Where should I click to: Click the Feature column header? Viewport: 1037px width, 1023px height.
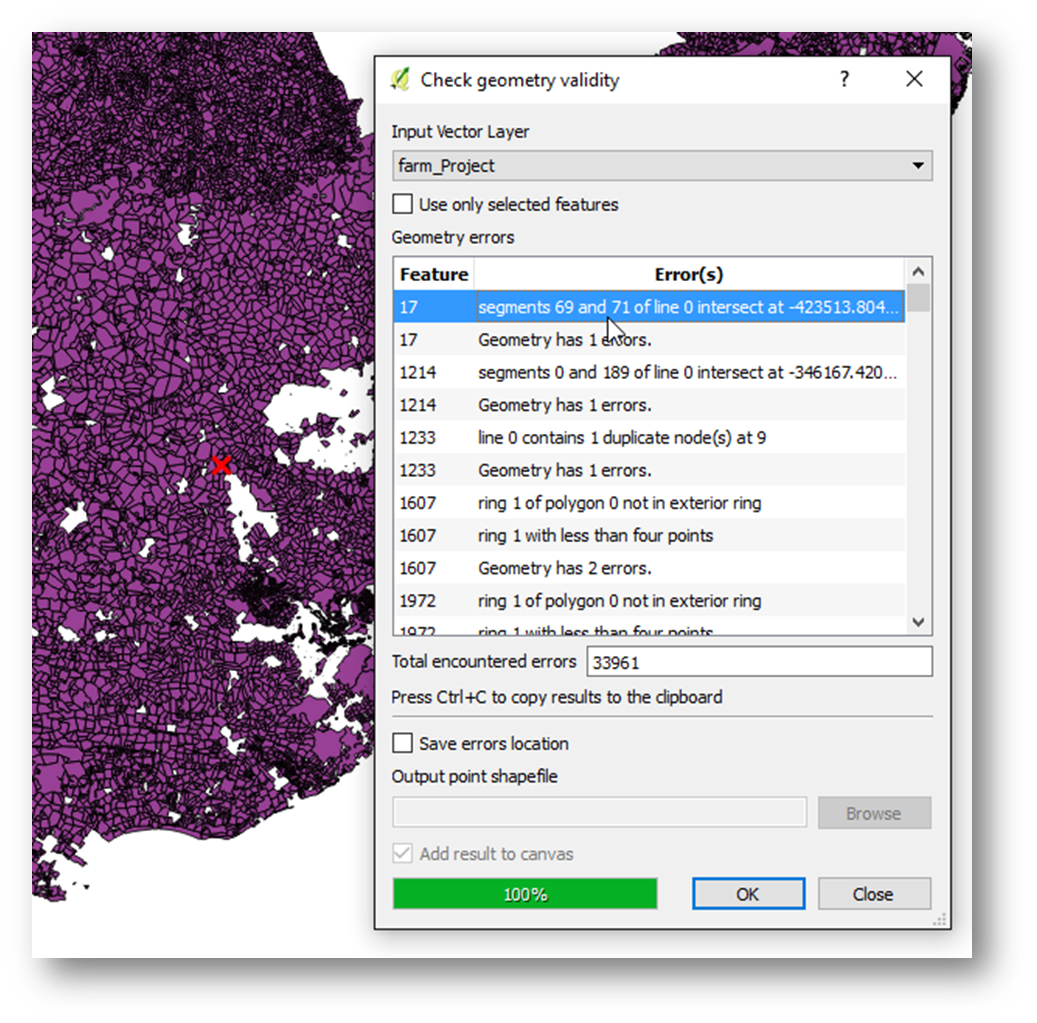(x=433, y=274)
